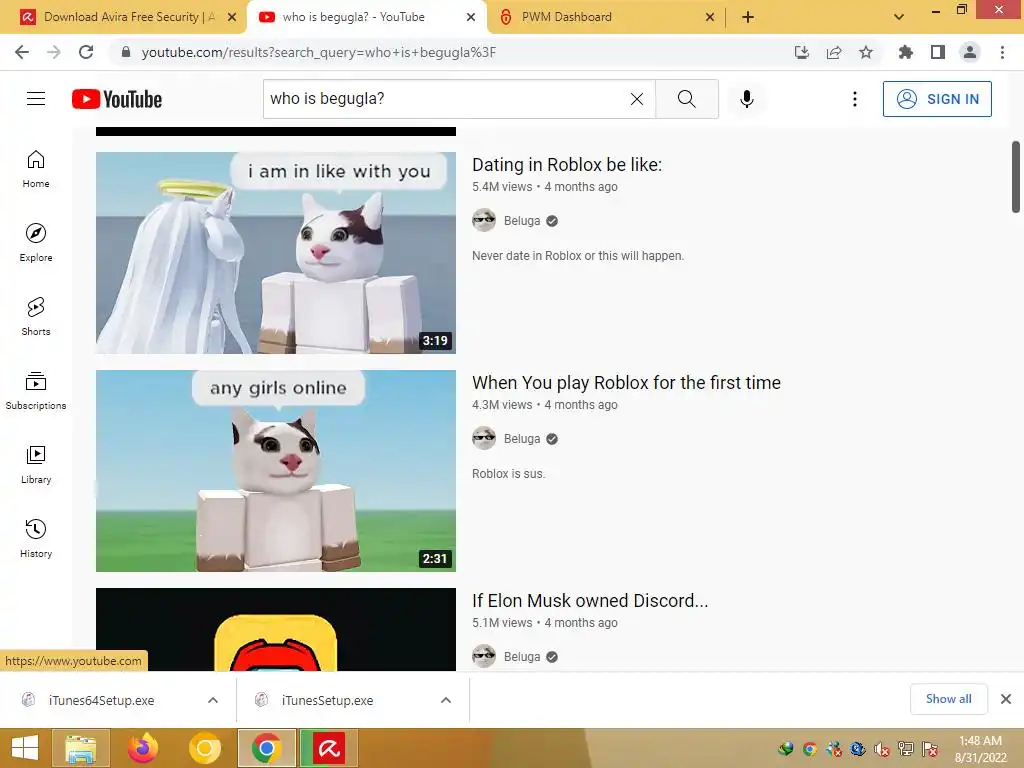The height and width of the screenshot is (768, 1024).
Task: Open Shorts in the sidebar
Action: click(36, 317)
